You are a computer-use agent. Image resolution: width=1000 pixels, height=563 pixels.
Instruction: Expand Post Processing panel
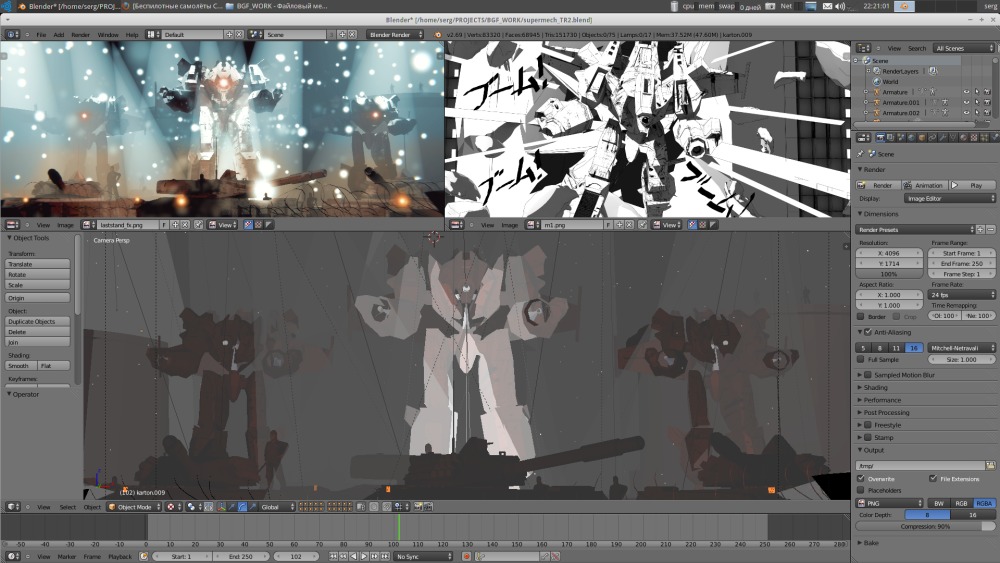pos(886,413)
